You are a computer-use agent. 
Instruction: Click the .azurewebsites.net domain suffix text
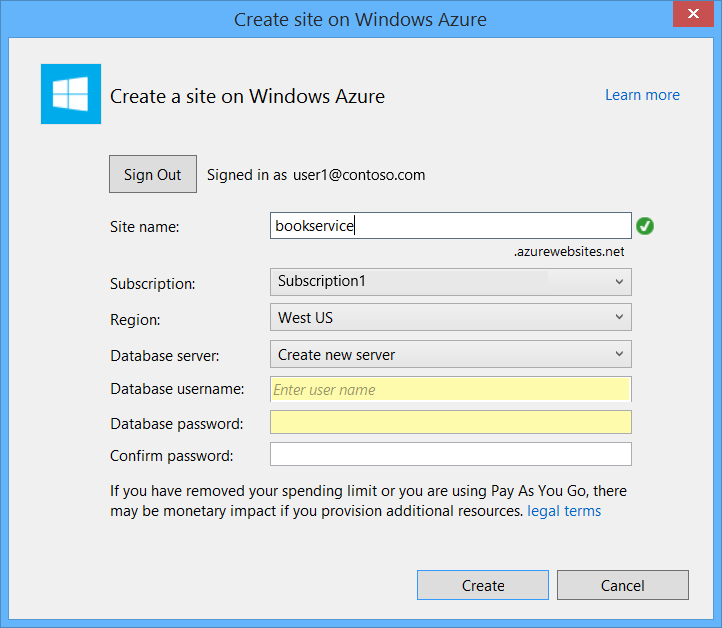pyautogui.click(x=568, y=252)
